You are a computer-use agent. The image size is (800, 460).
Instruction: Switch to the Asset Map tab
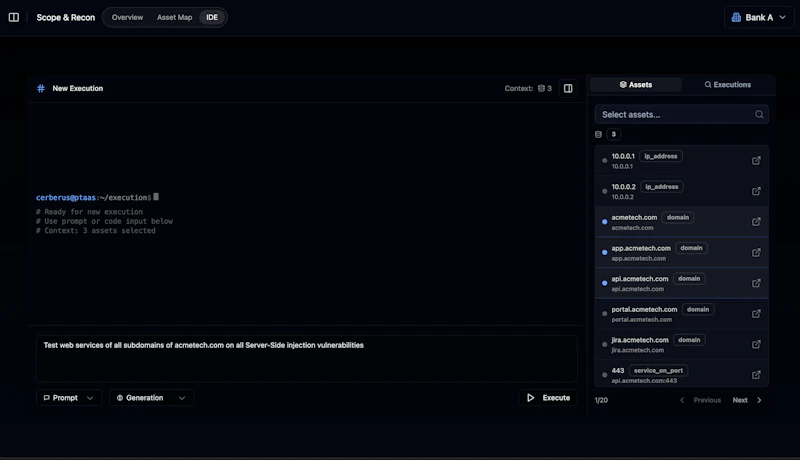click(x=174, y=17)
